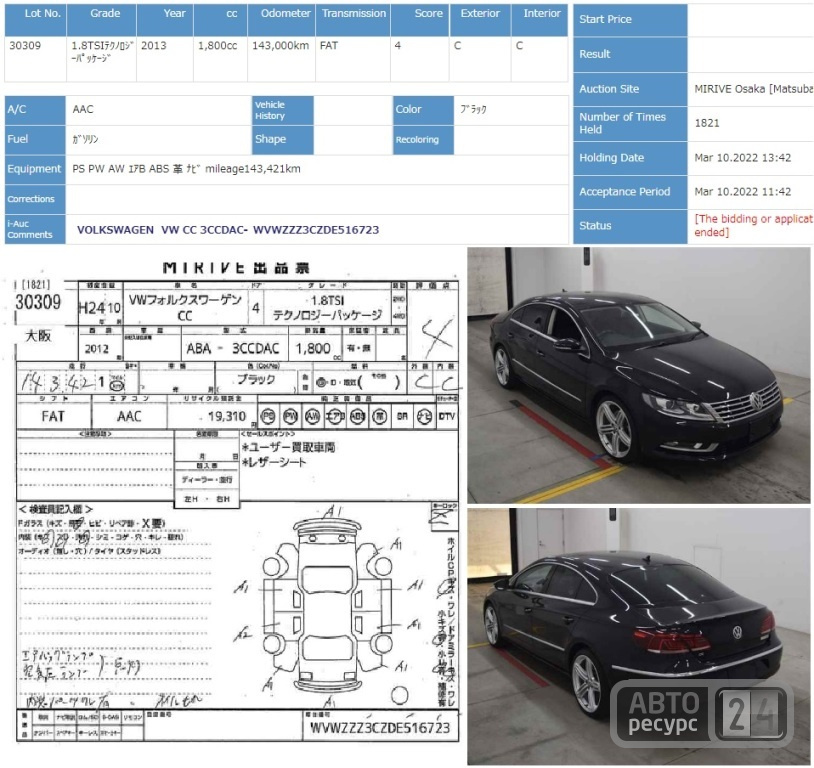Click the Start Price label
This screenshot has height=768, width=814.
tap(630, 20)
